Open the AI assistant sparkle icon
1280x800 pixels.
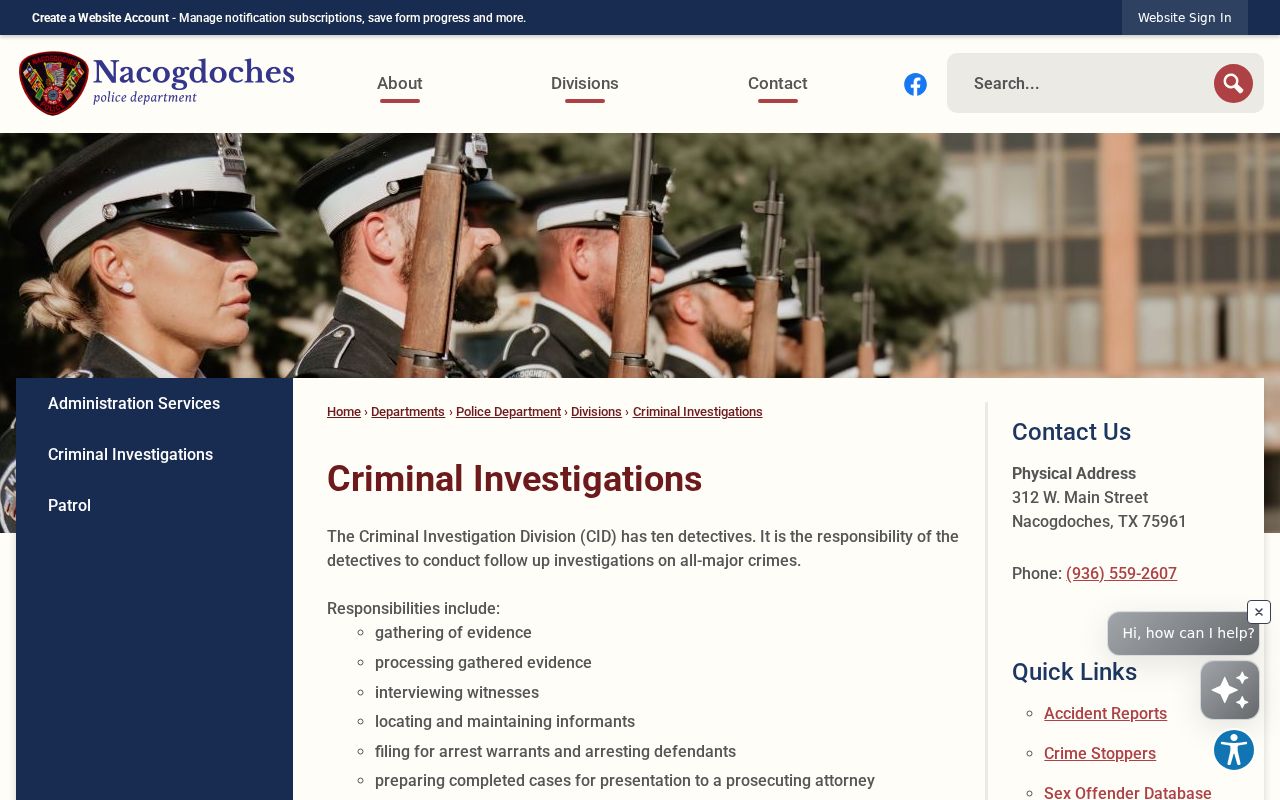pyautogui.click(x=1230, y=690)
